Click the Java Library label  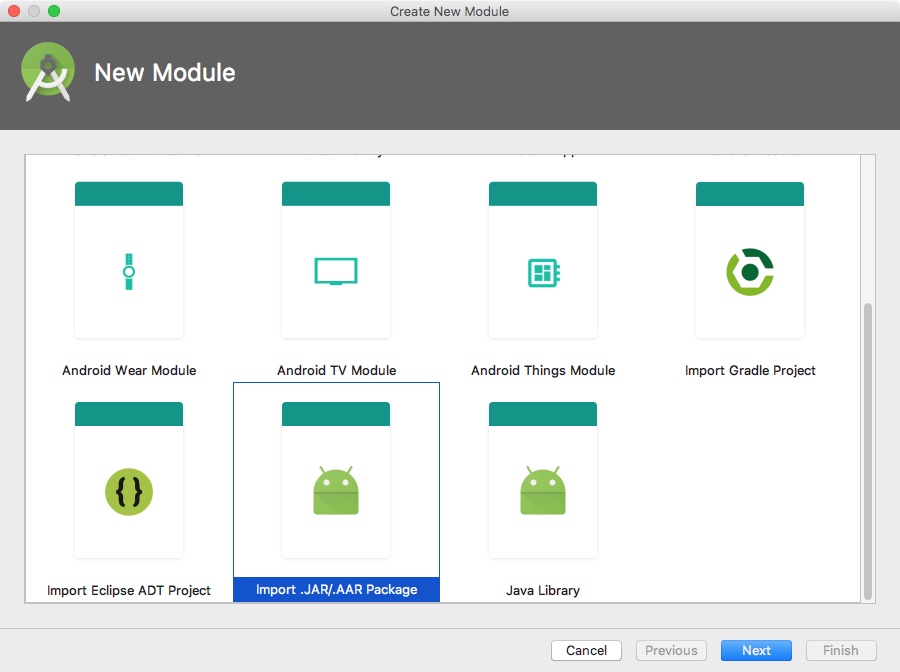[543, 591]
